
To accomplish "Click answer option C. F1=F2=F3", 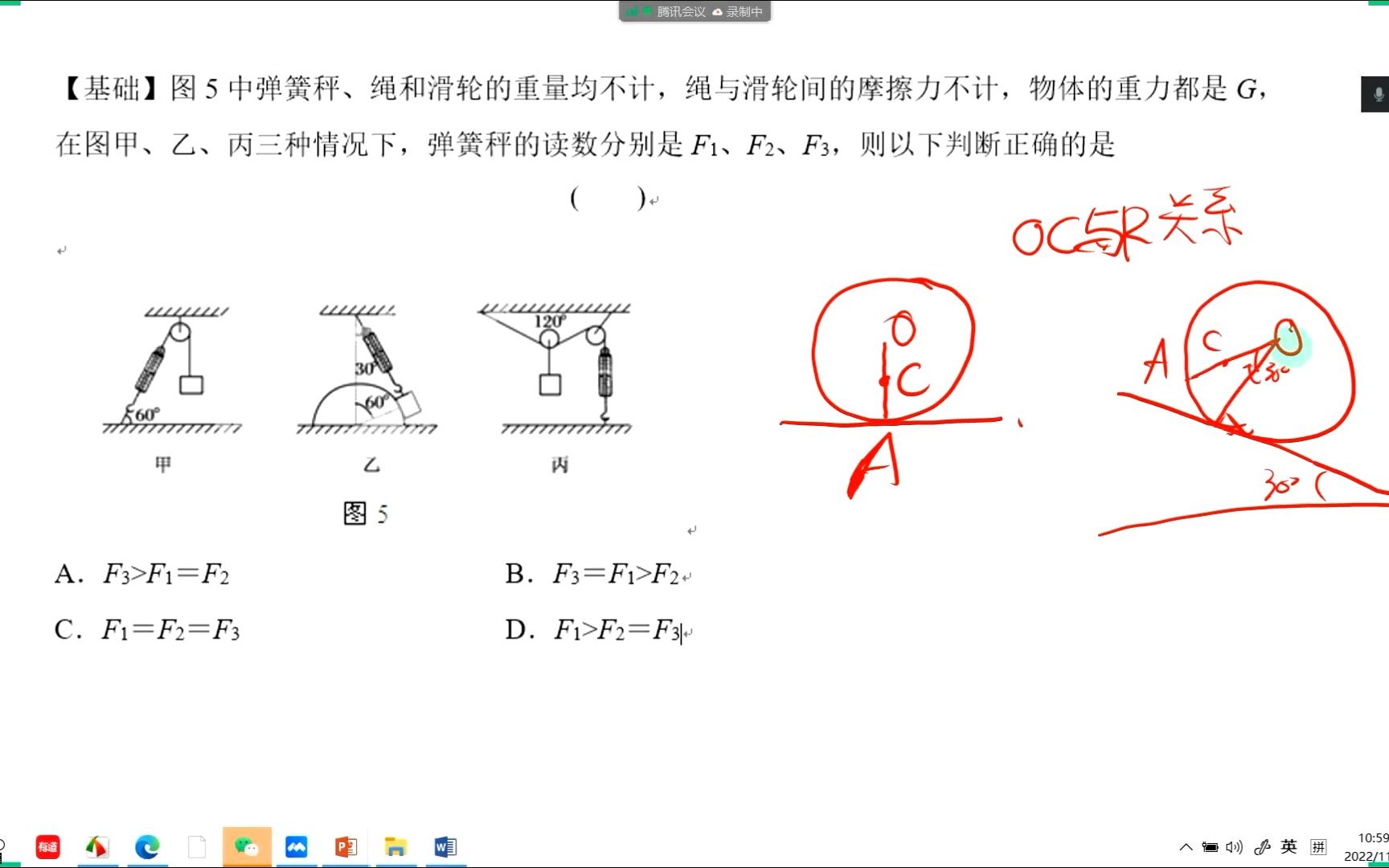I will point(147,629).
